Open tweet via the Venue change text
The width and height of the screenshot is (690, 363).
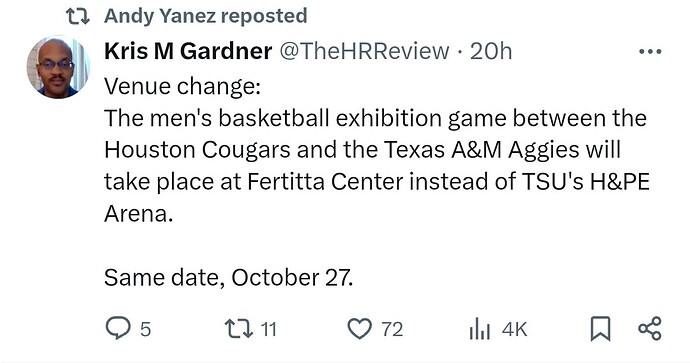182,86
